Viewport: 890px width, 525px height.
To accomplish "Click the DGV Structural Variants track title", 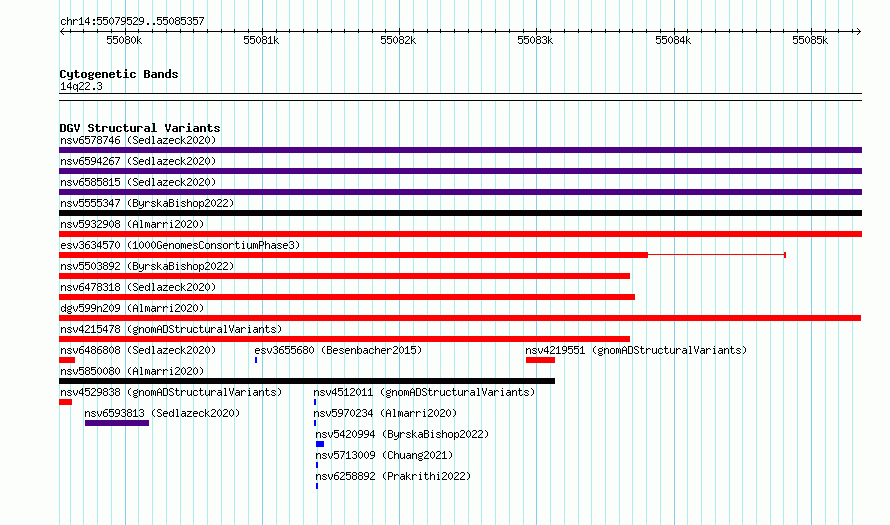I will pyautogui.click(x=140, y=128).
